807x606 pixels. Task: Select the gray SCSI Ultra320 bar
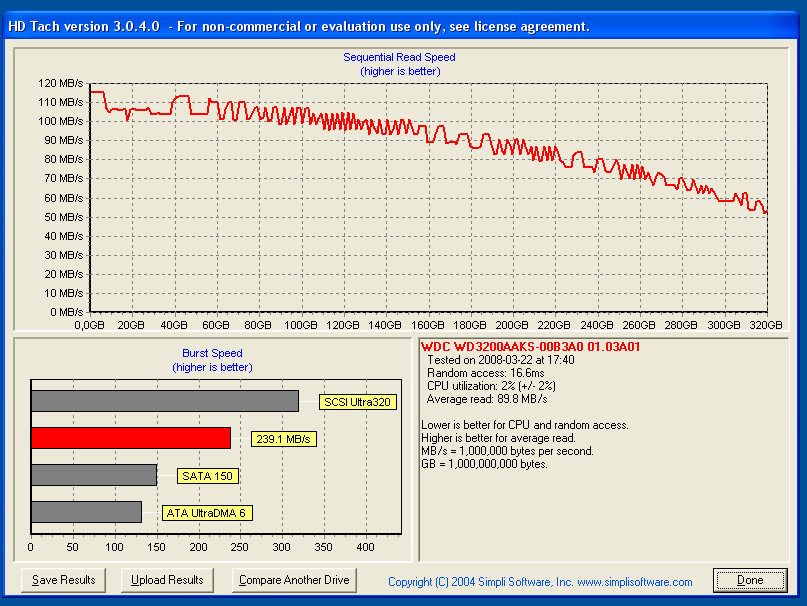pyautogui.click(x=164, y=401)
